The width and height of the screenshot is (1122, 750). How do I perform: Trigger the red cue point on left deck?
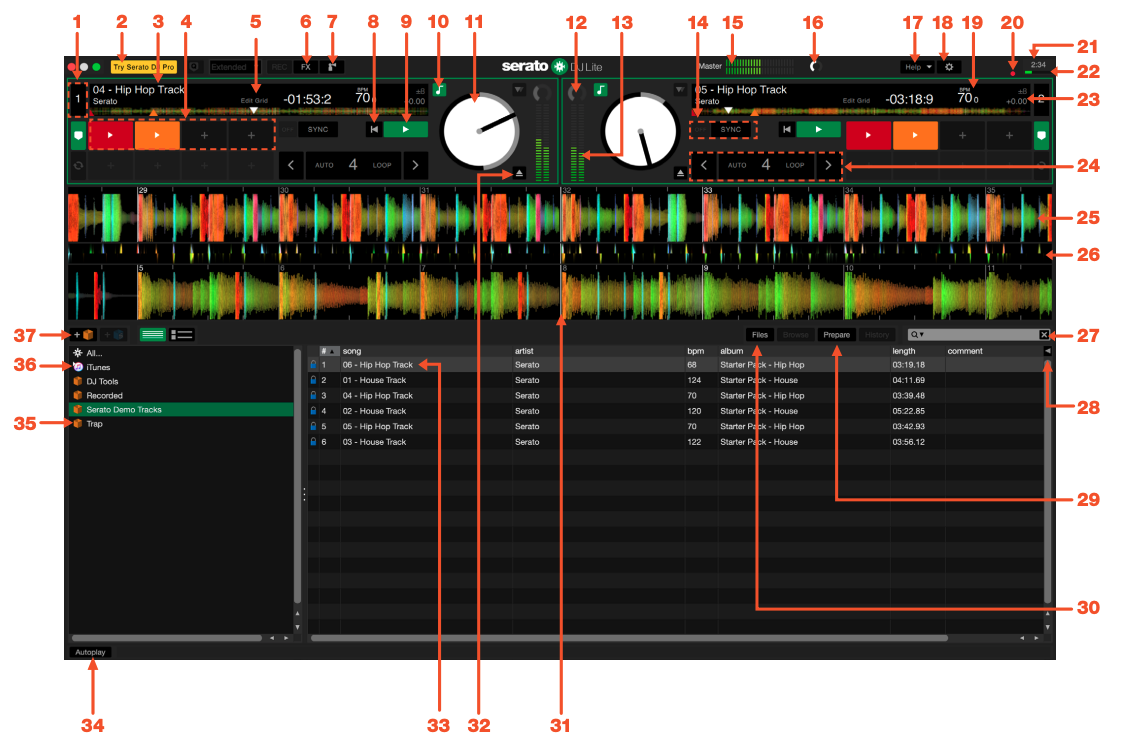(x=110, y=135)
